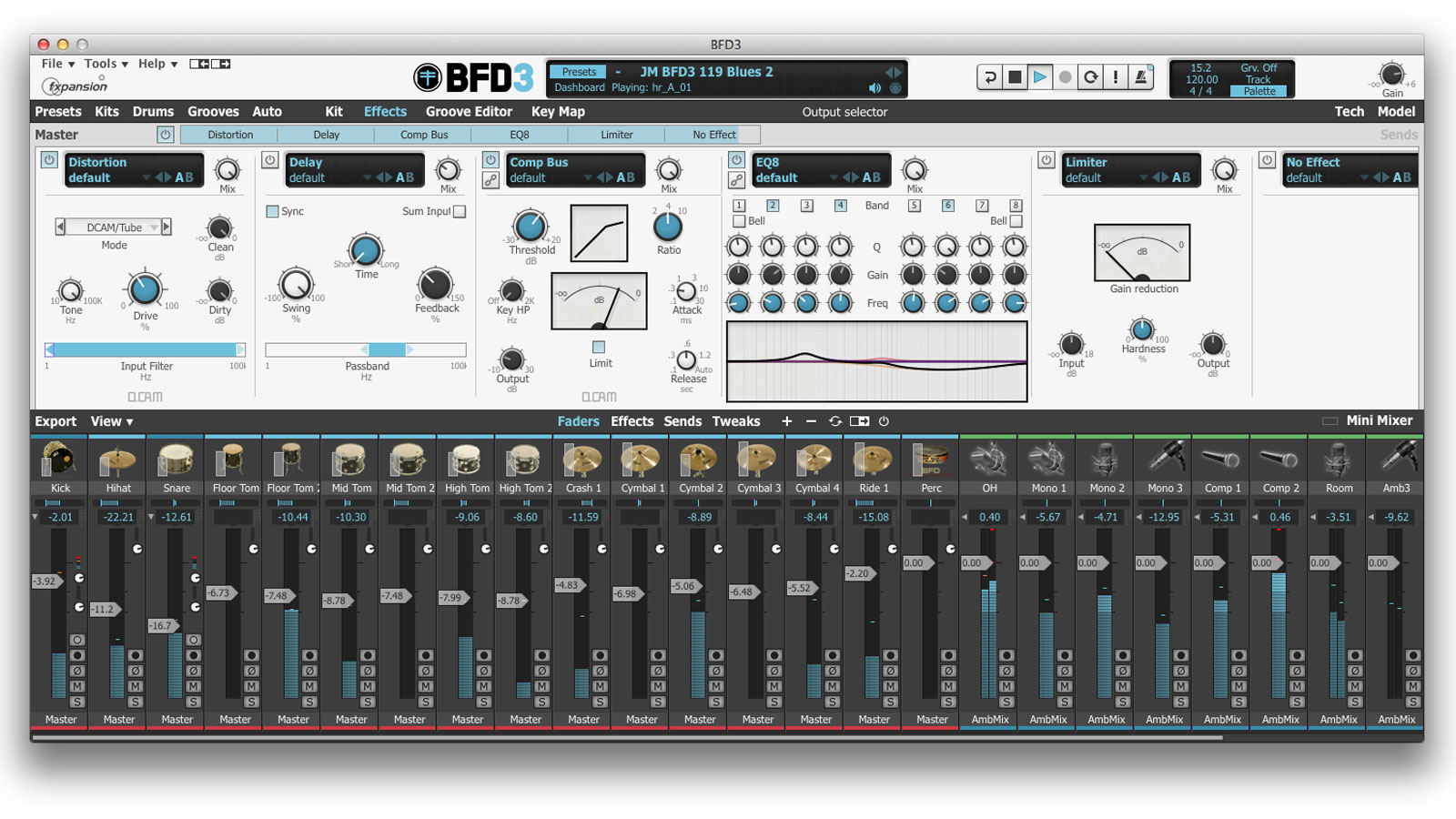Select the OH overhead microphone icon

point(990,460)
